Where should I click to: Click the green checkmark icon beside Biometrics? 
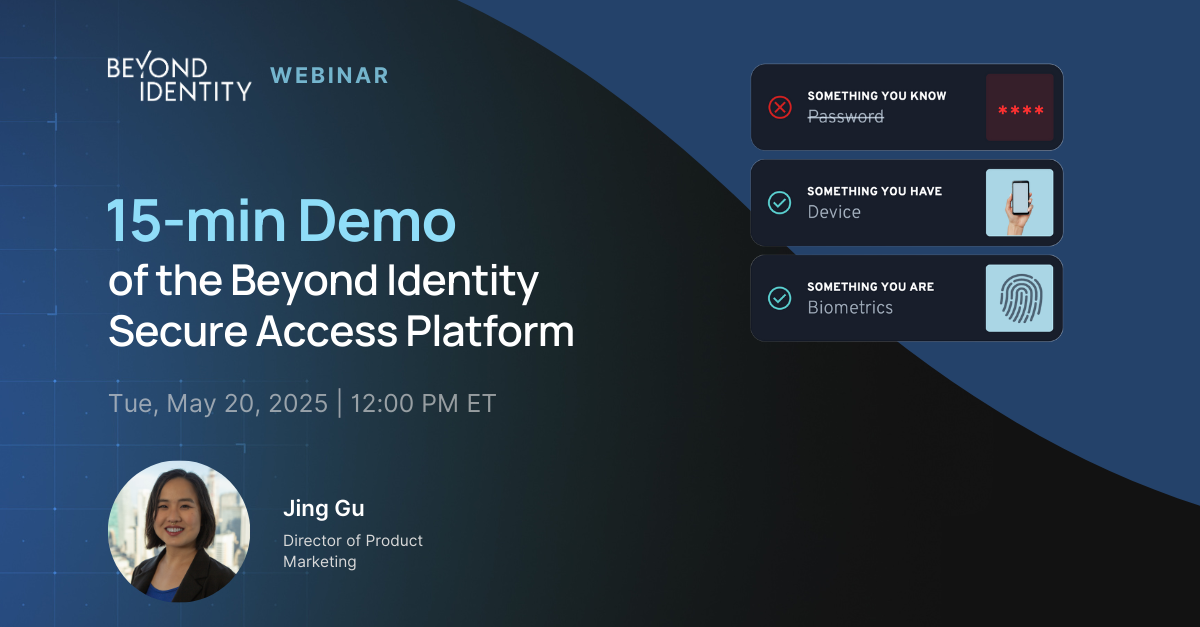point(779,297)
